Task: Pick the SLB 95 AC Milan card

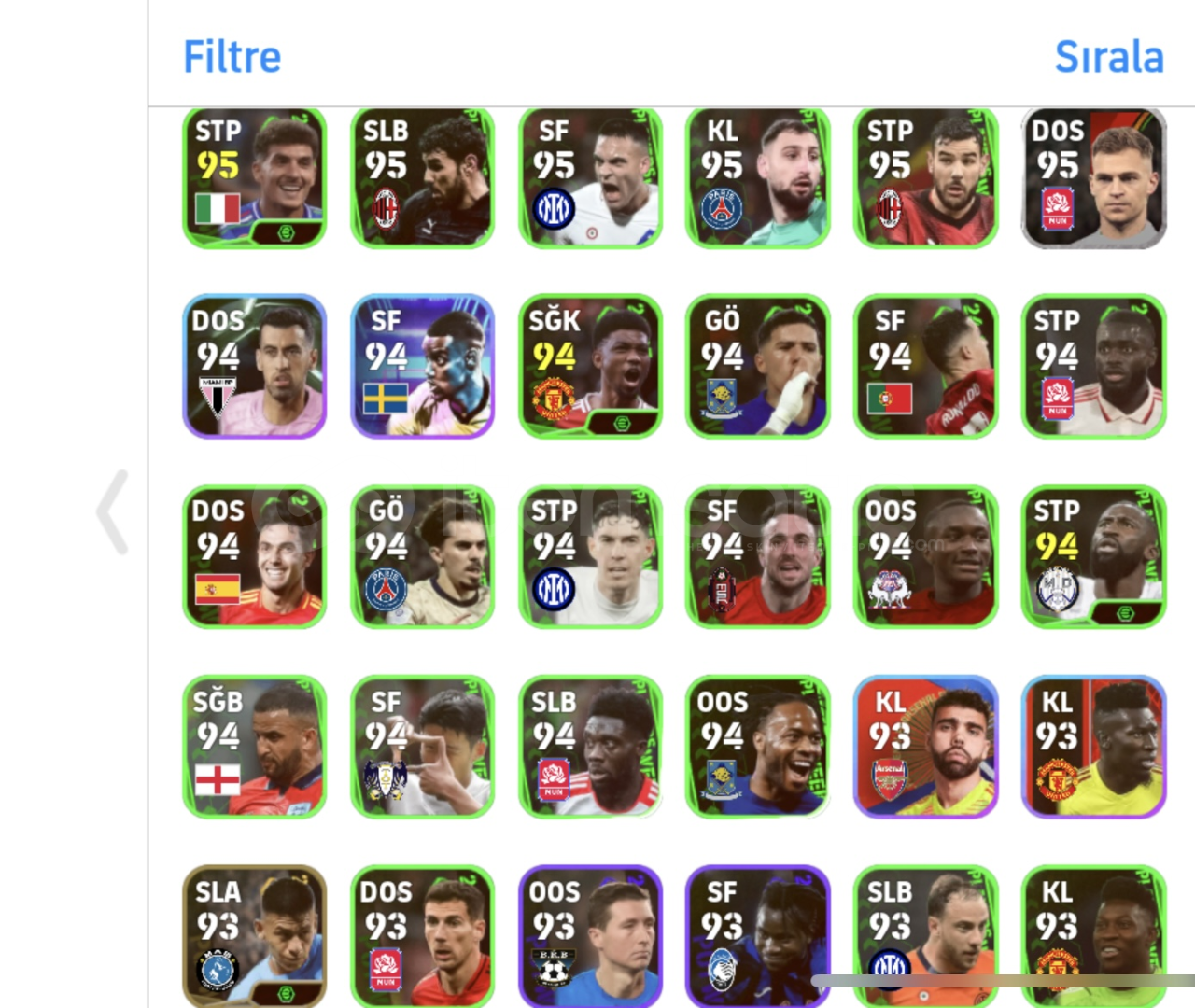Action: pos(422,177)
